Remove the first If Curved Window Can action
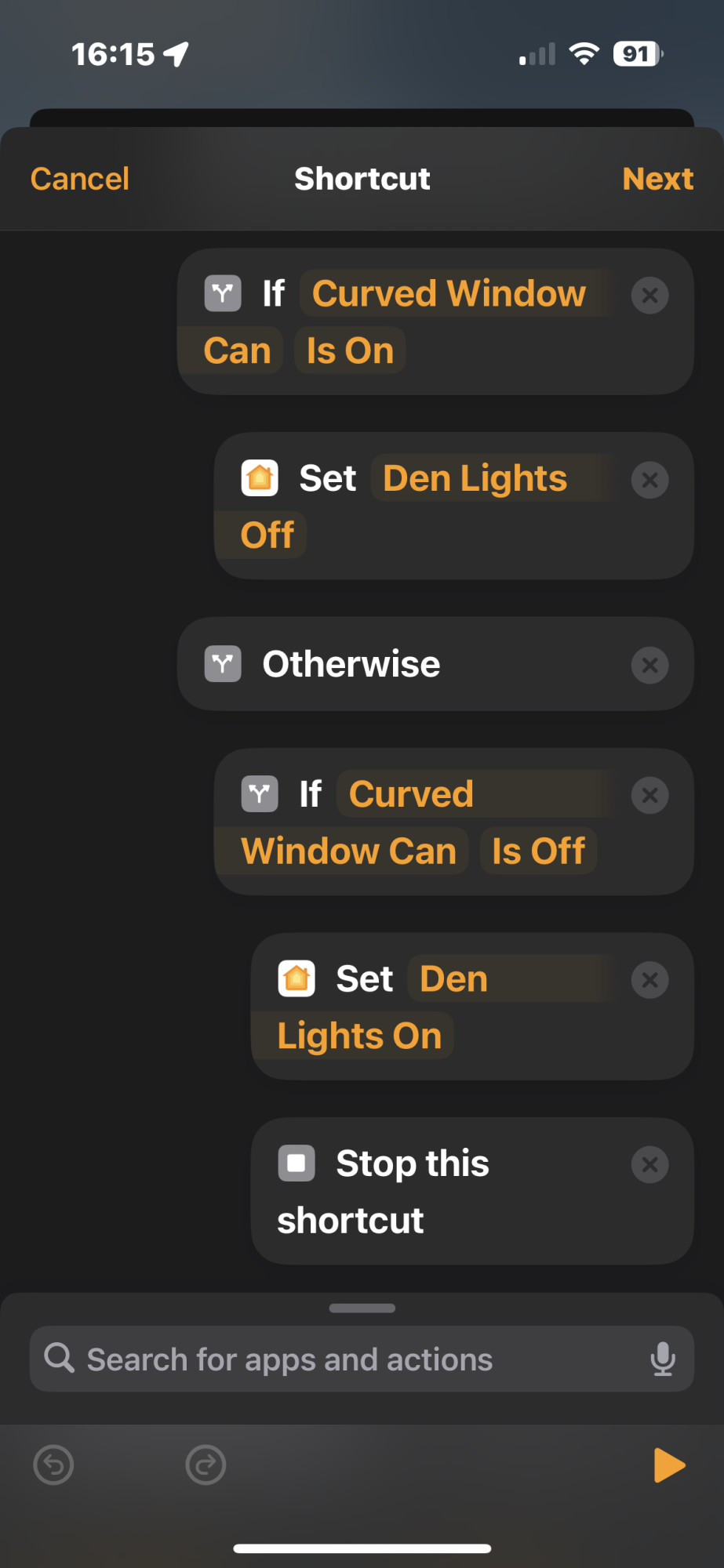Viewport: 724px width, 1568px height. 650,296
